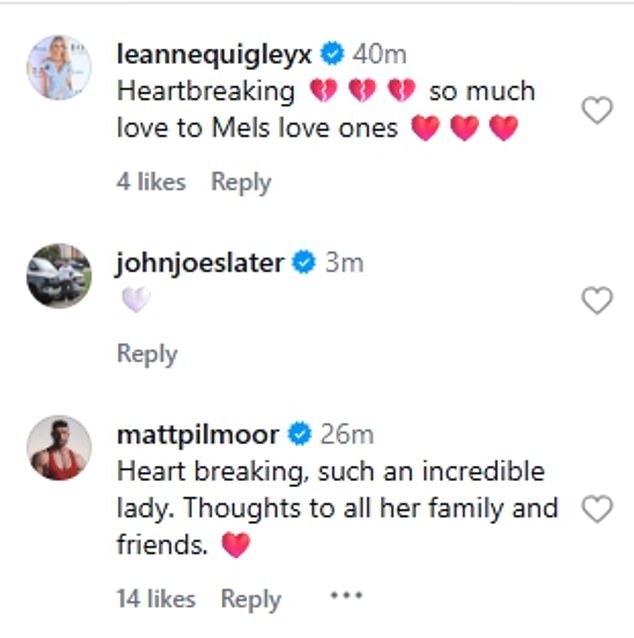Viewport: 634px width, 638px height.
Task: Like johnjoeslater's comment with the heart
Action: pos(597,300)
